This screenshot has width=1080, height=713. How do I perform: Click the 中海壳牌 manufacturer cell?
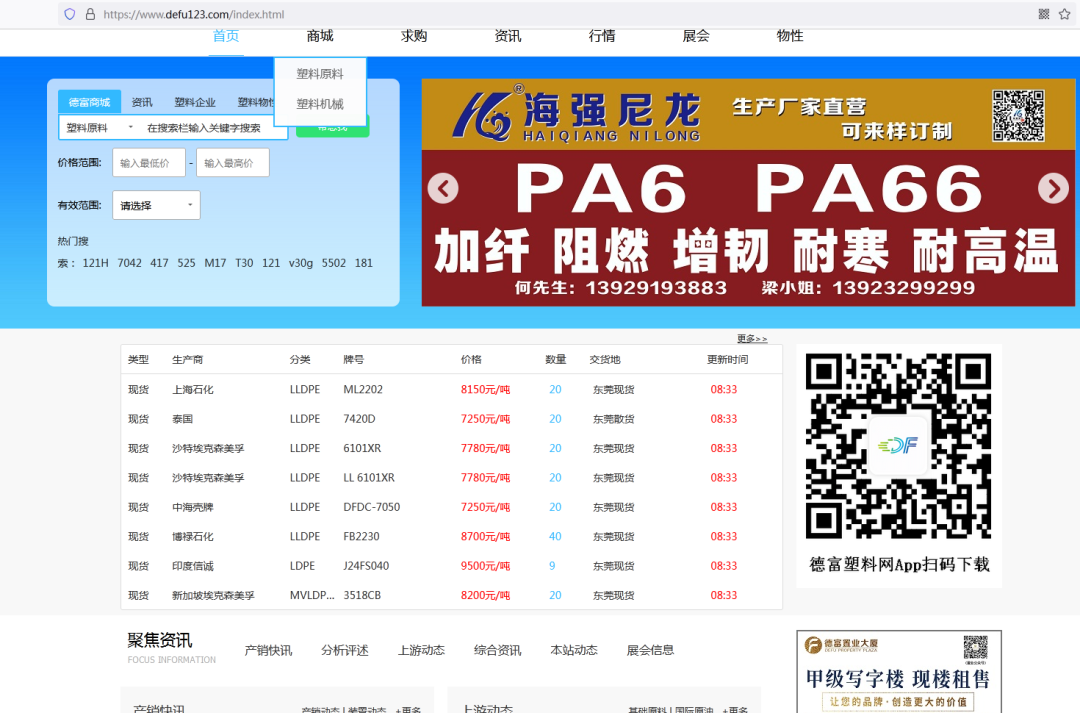point(193,507)
